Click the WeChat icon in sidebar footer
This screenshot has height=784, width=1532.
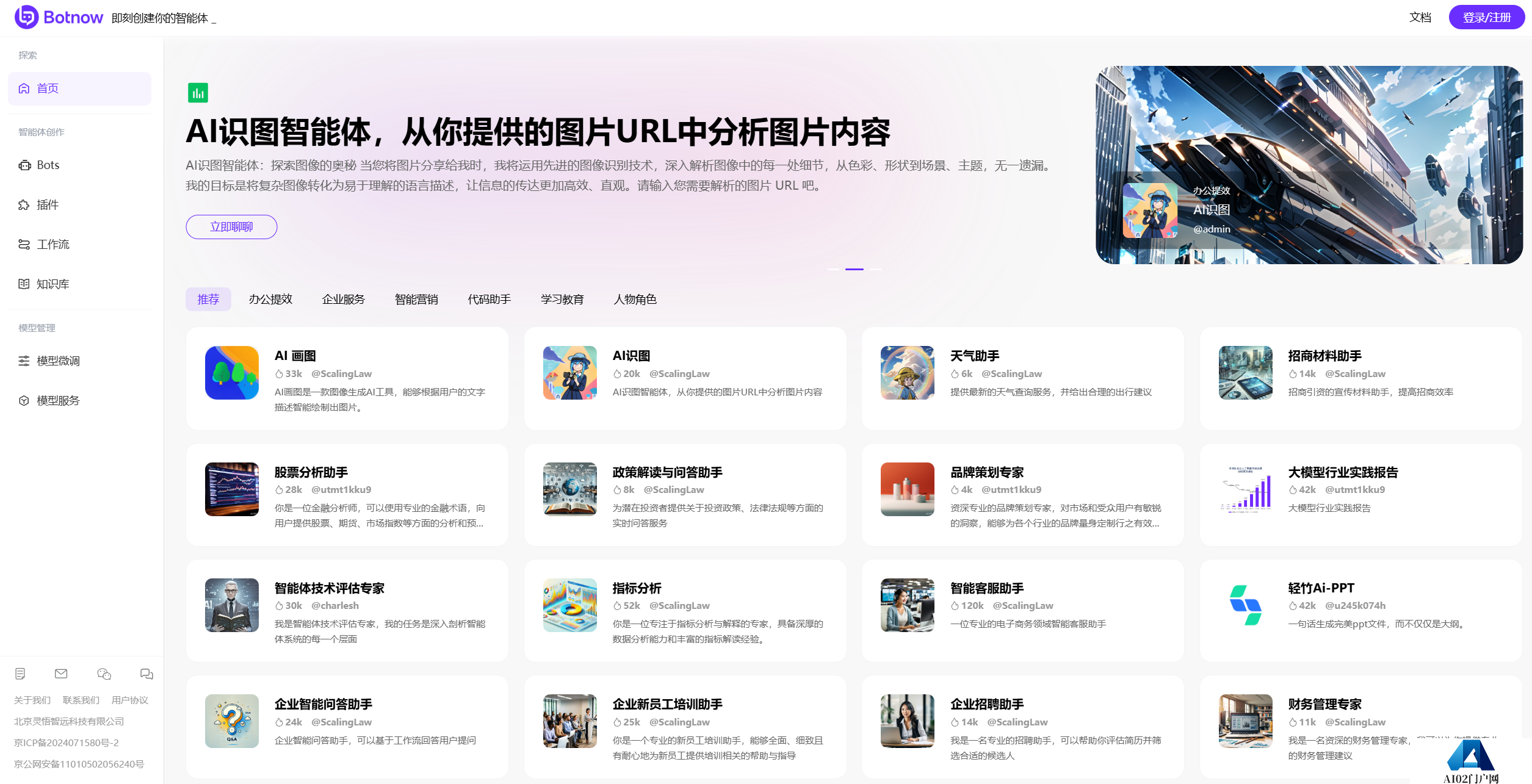(104, 674)
